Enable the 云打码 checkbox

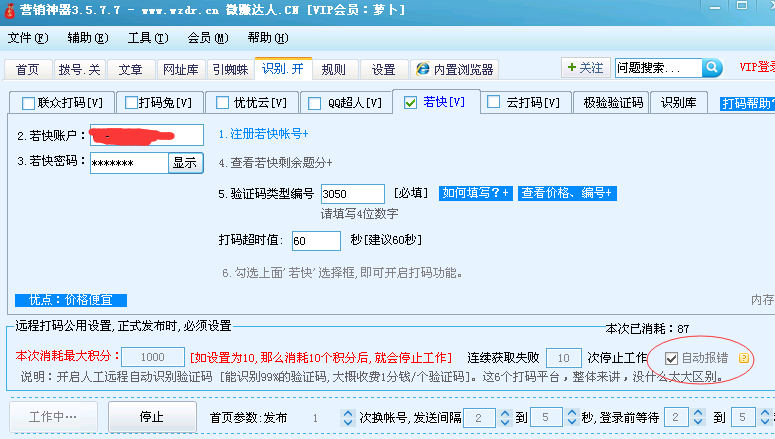[493, 102]
